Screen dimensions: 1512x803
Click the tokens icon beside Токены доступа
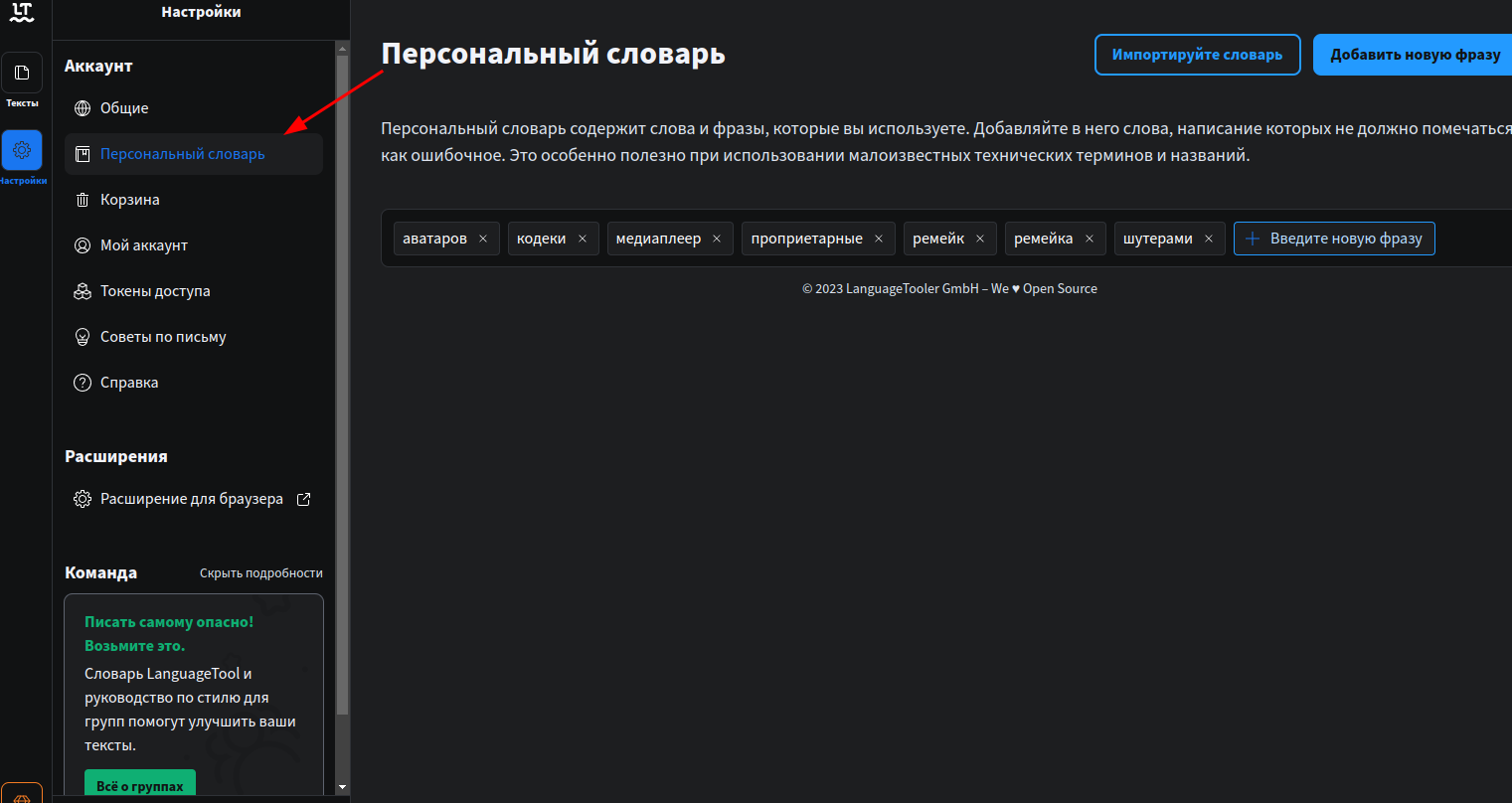[83, 291]
